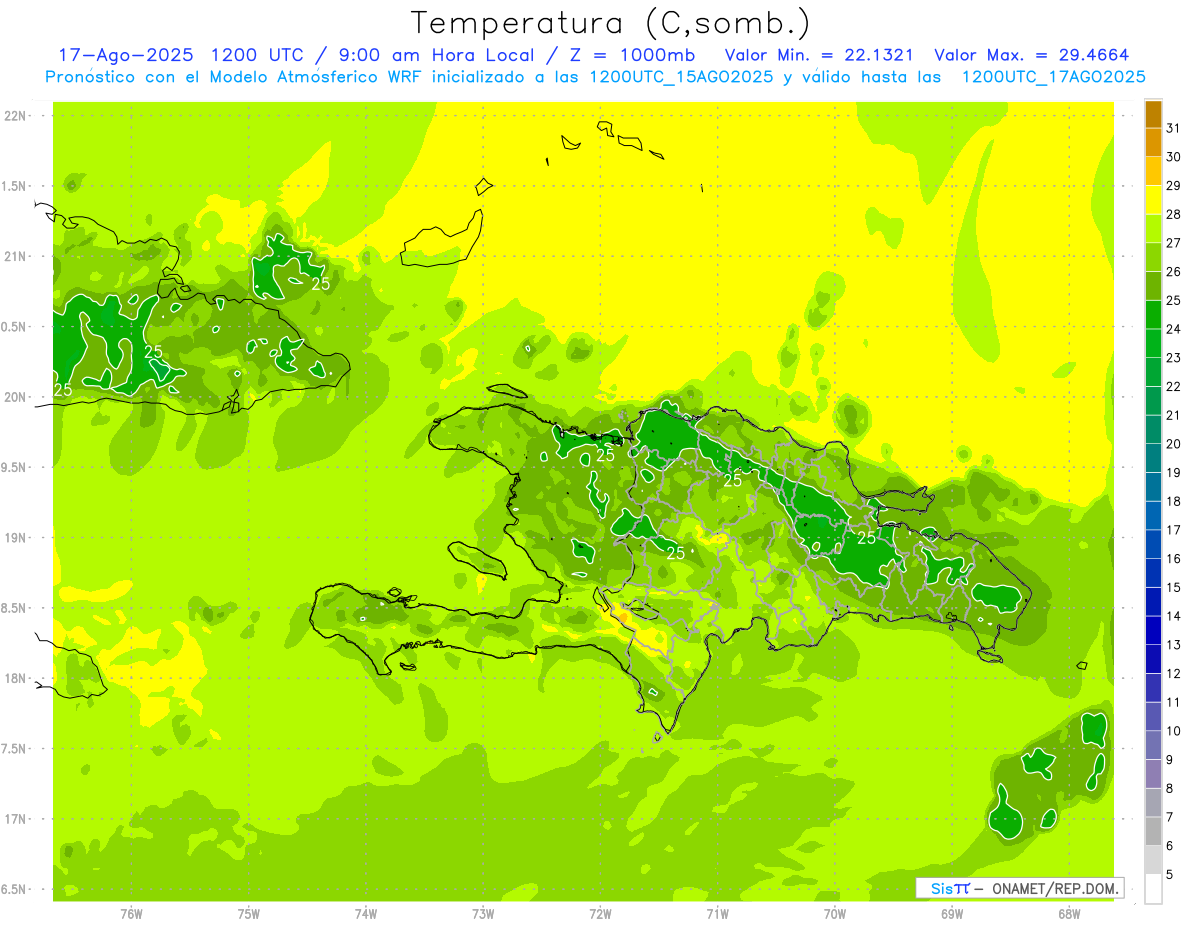Click the "72W" longitude axis label
The width and height of the screenshot is (1200, 927).
pyautogui.click(x=601, y=914)
